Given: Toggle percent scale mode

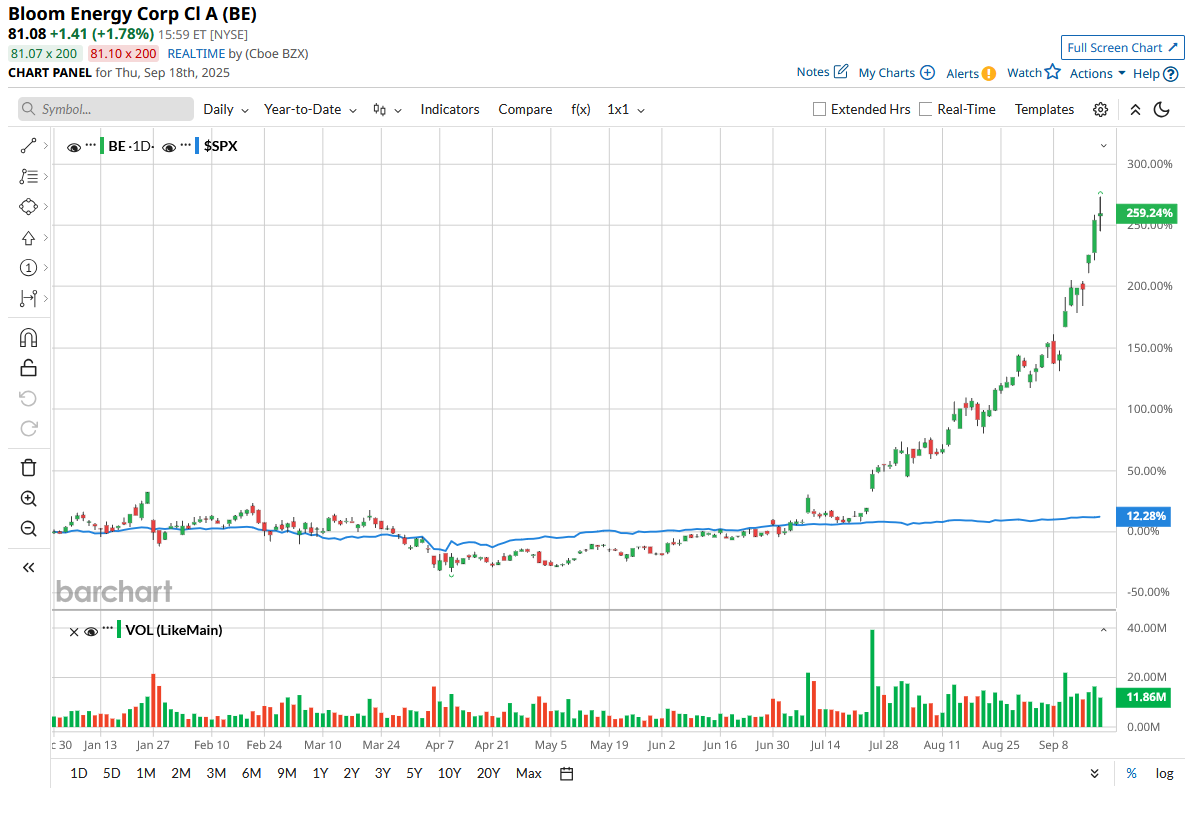Looking at the screenshot, I should 1131,773.
